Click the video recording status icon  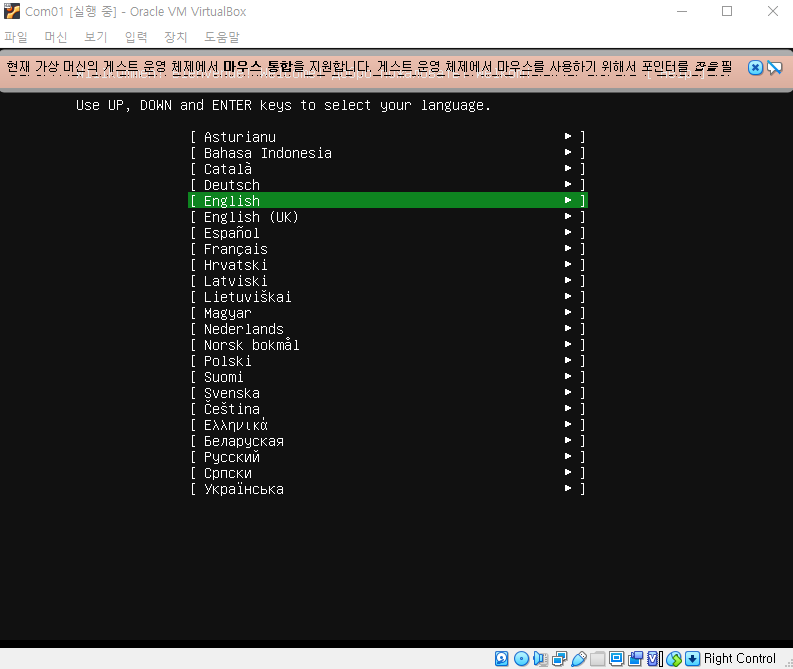click(636, 658)
